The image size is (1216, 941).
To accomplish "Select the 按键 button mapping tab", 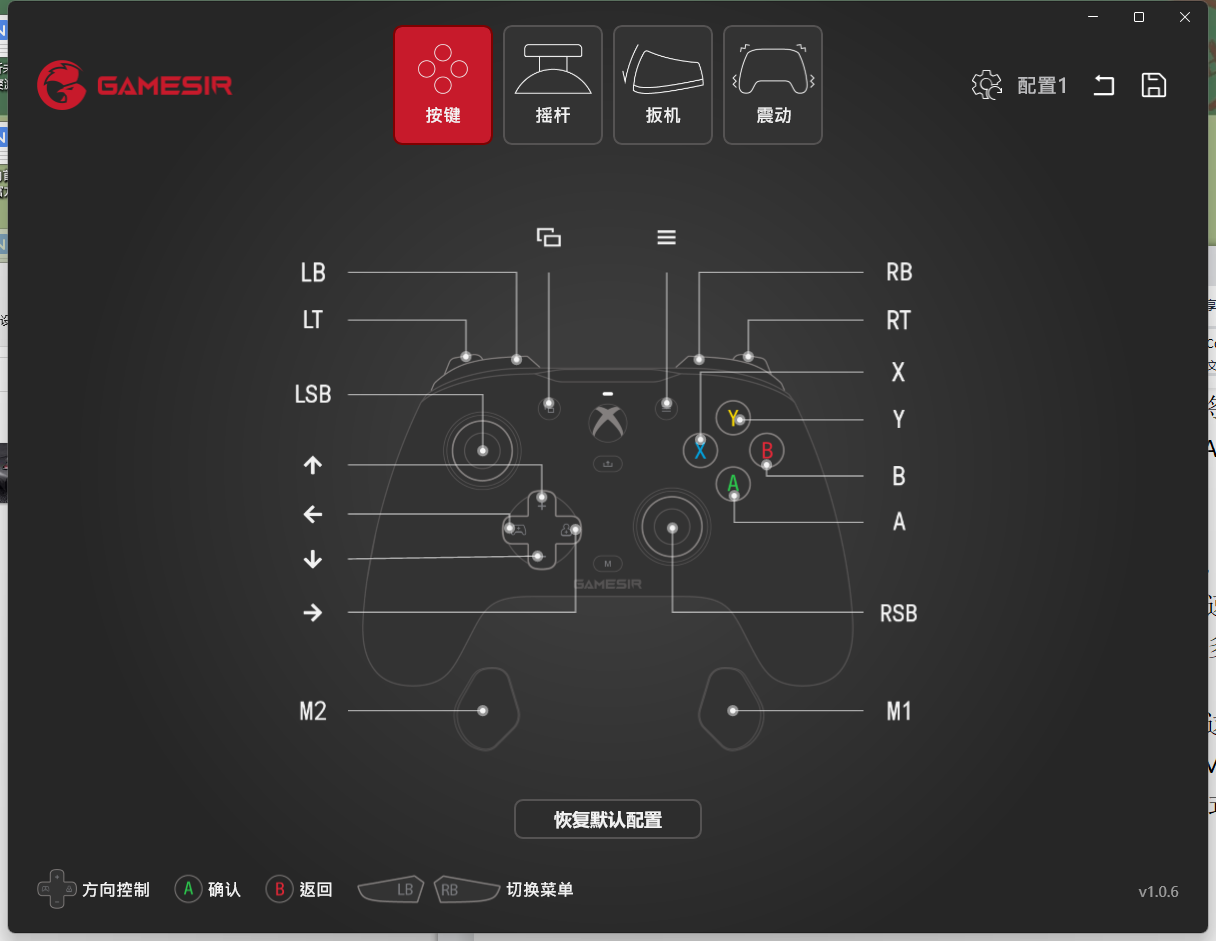I will (443, 85).
